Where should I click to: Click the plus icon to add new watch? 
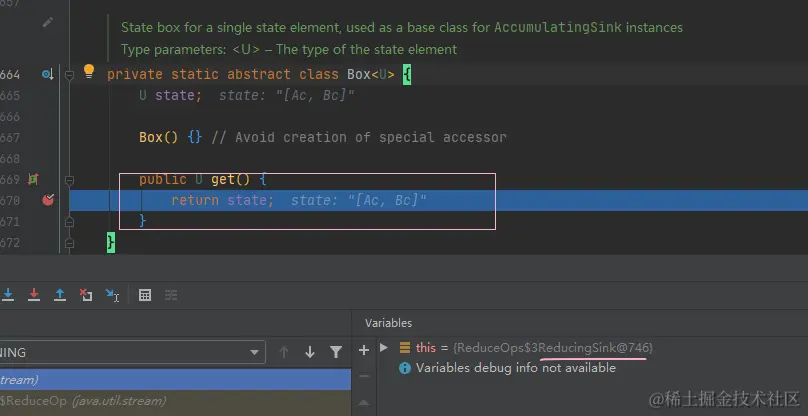364,351
